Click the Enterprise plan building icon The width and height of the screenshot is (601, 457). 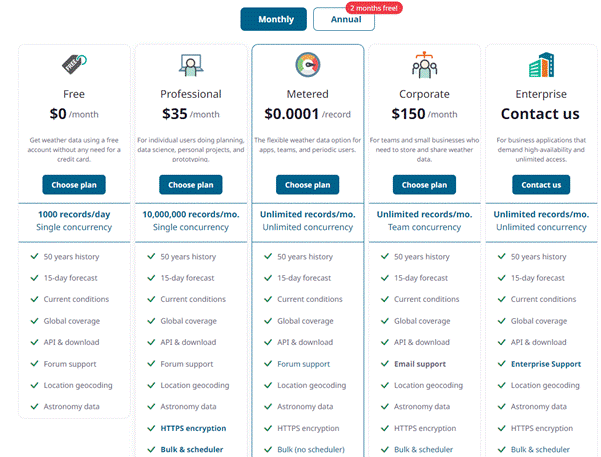tap(541, 65)
